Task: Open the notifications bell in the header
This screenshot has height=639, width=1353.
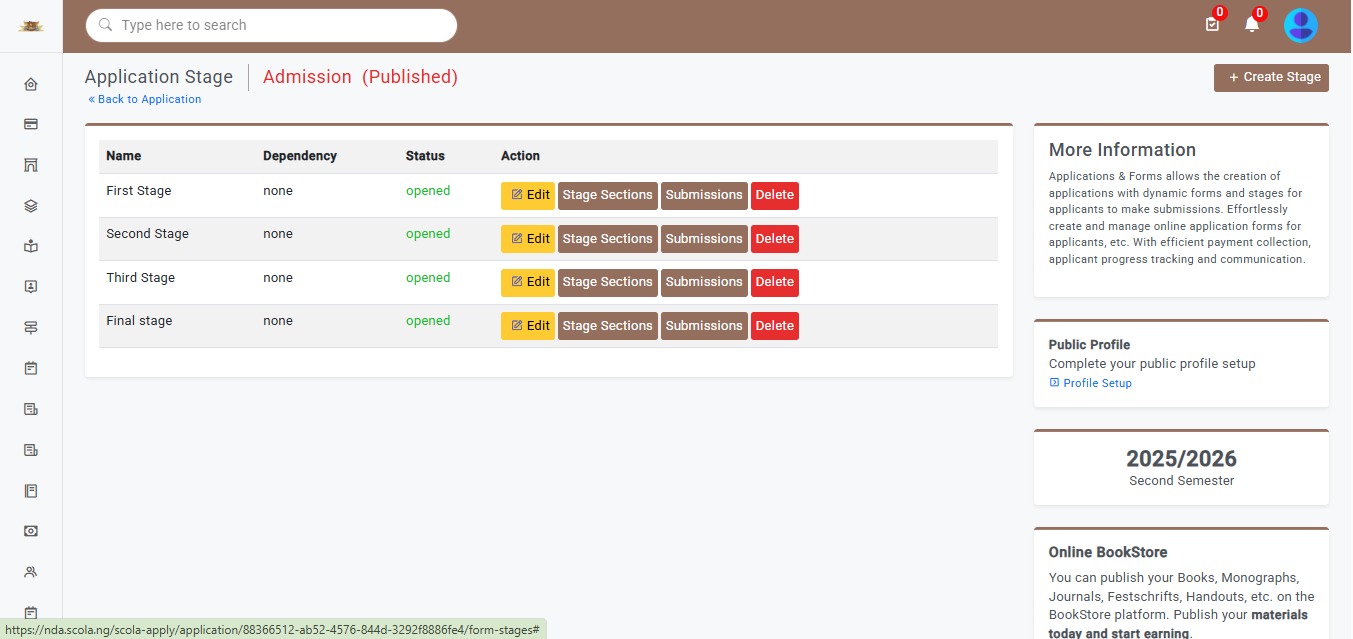Action: pos(1251,25)
